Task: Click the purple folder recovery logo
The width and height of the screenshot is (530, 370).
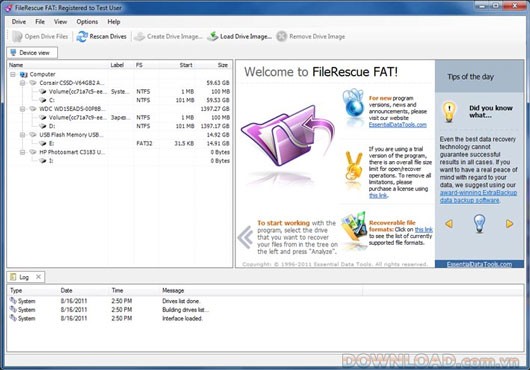Action: [287, 137]
